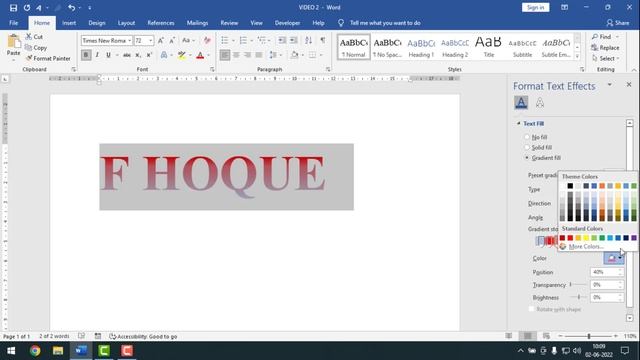The width and height of the screenshot is (640, 360).
Task: Pick the black theme color swatch
Action: [570, 186]
